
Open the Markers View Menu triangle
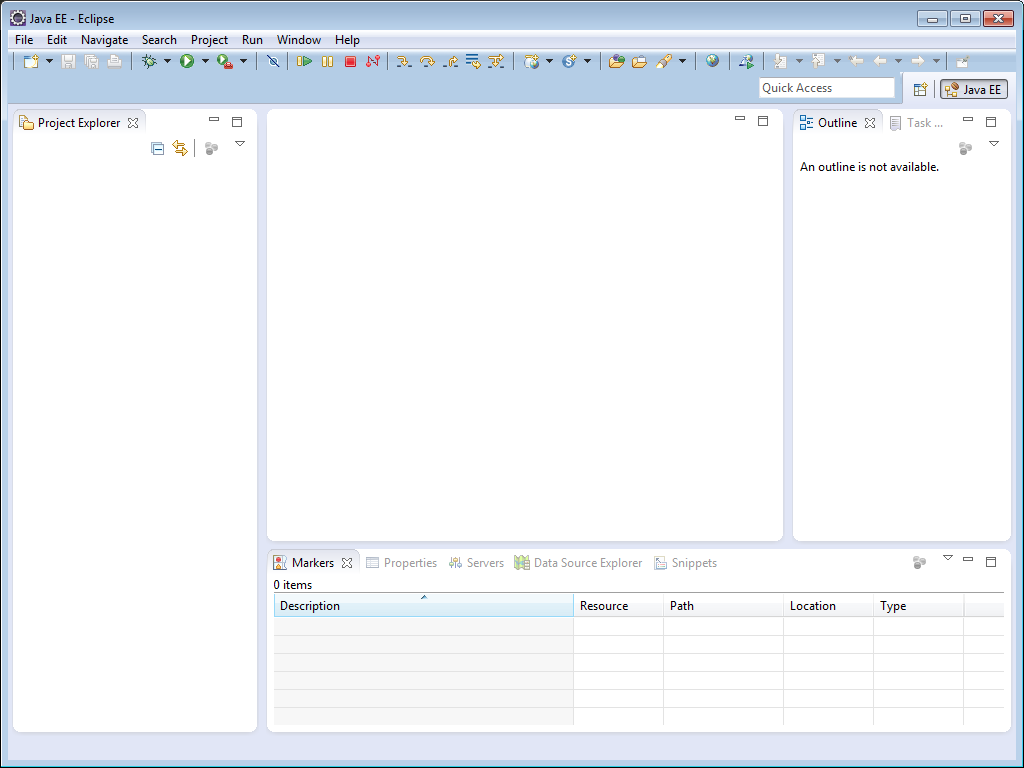tap(948, 558)
